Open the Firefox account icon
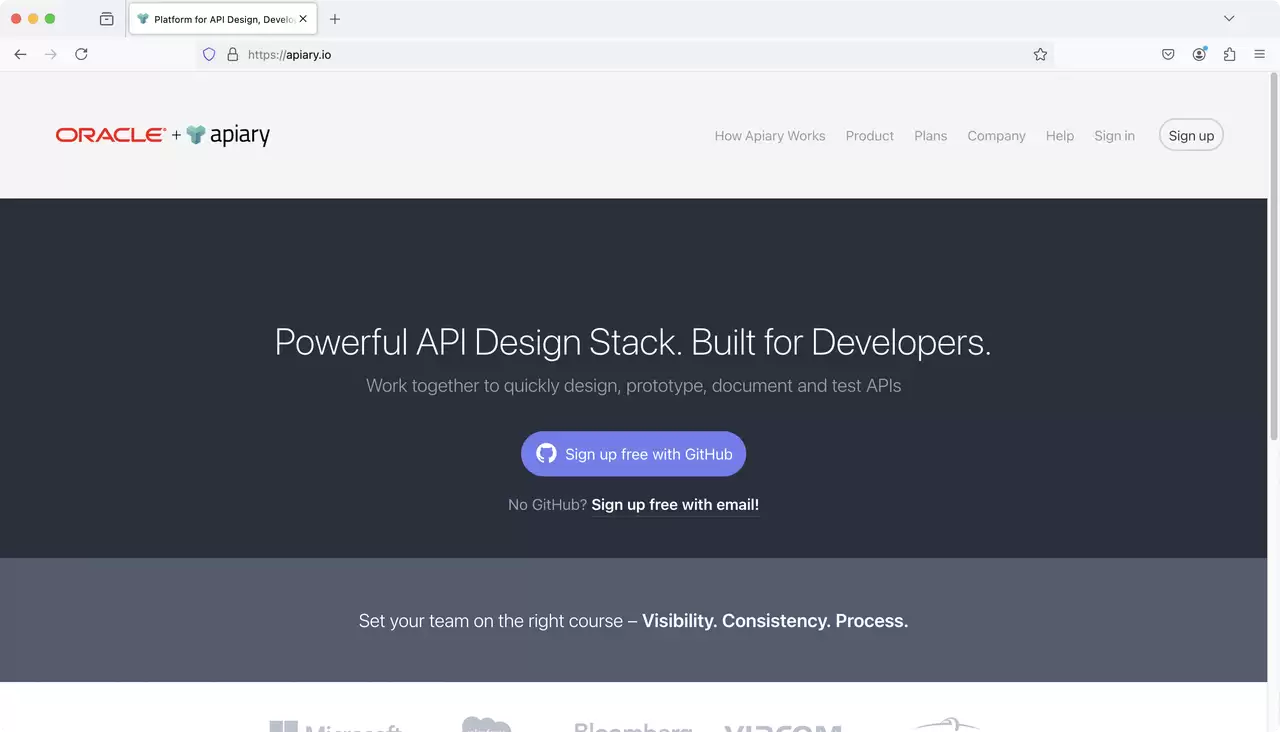1280x732 pixels. 1199,54
